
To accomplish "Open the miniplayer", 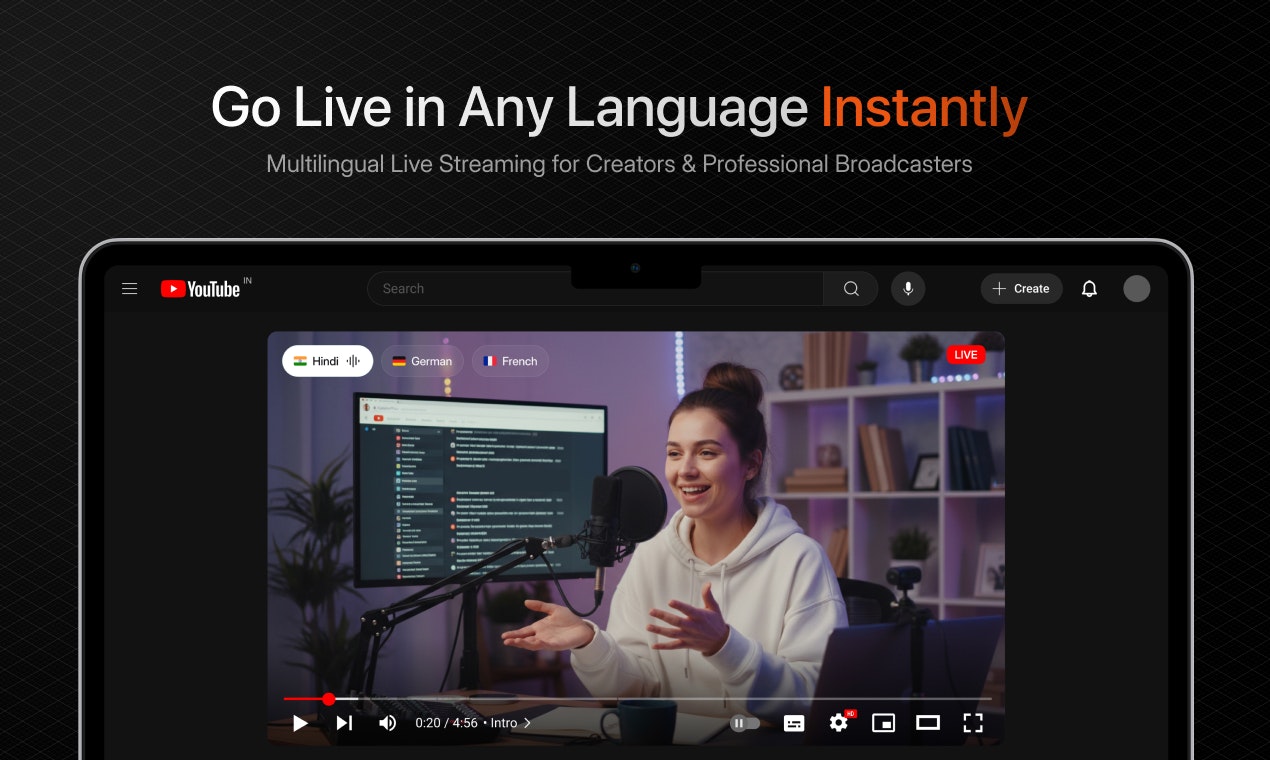I will (x=884, y=722).
